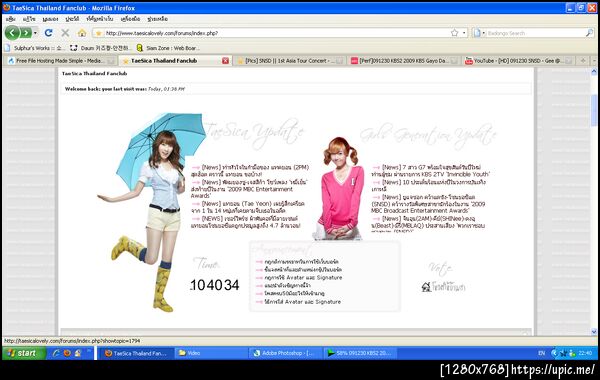The height and width of the screenshot is (380, 600).
Task: Open the ที่คั่นหน้าเว็บ (Bookmarks) menu
Action: (99, 19)
